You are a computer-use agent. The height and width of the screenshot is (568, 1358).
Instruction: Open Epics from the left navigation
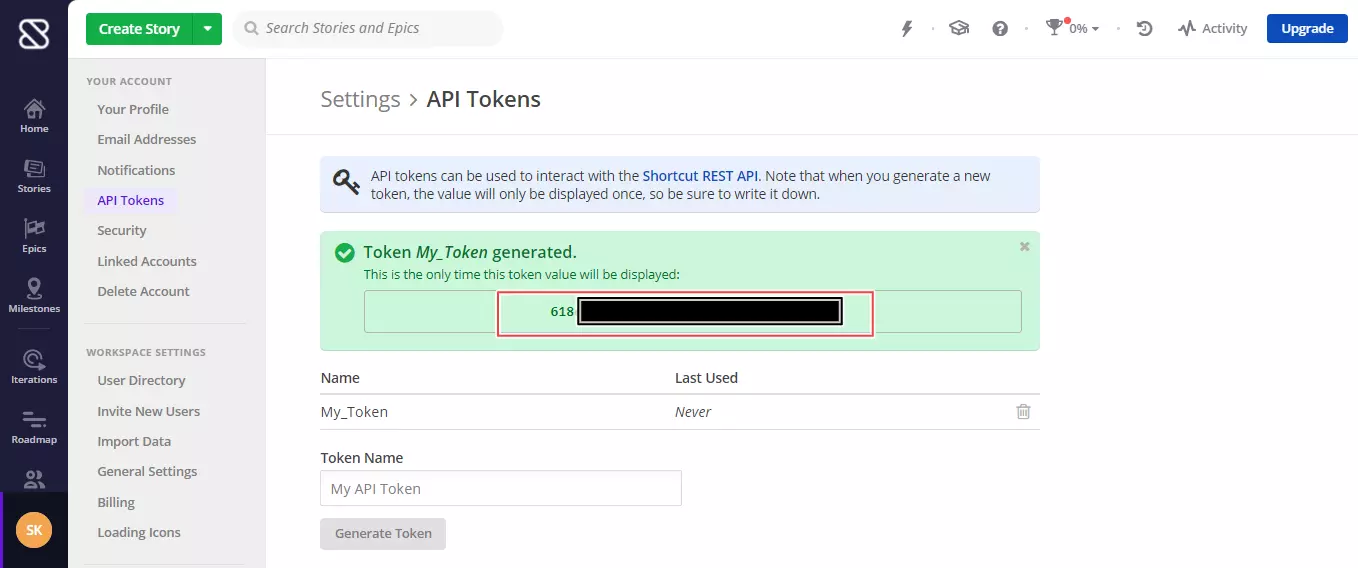pyautogui.click(x=34, y=236)
